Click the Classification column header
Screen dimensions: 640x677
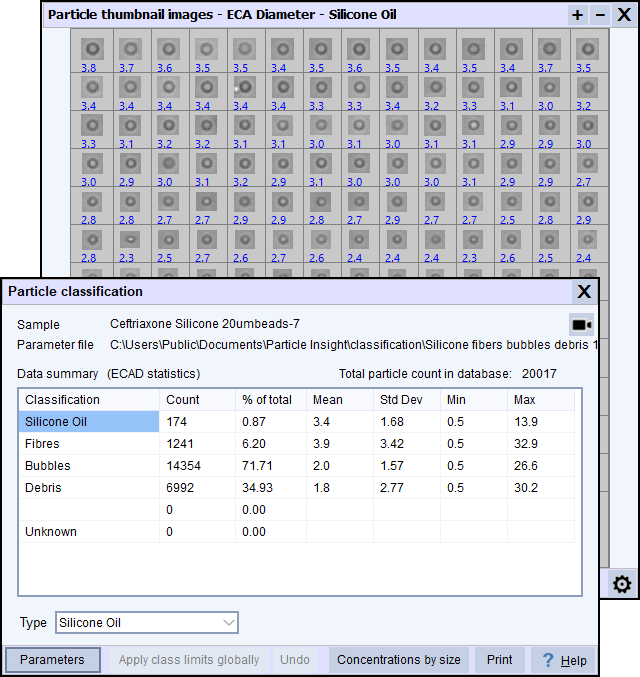89,399
